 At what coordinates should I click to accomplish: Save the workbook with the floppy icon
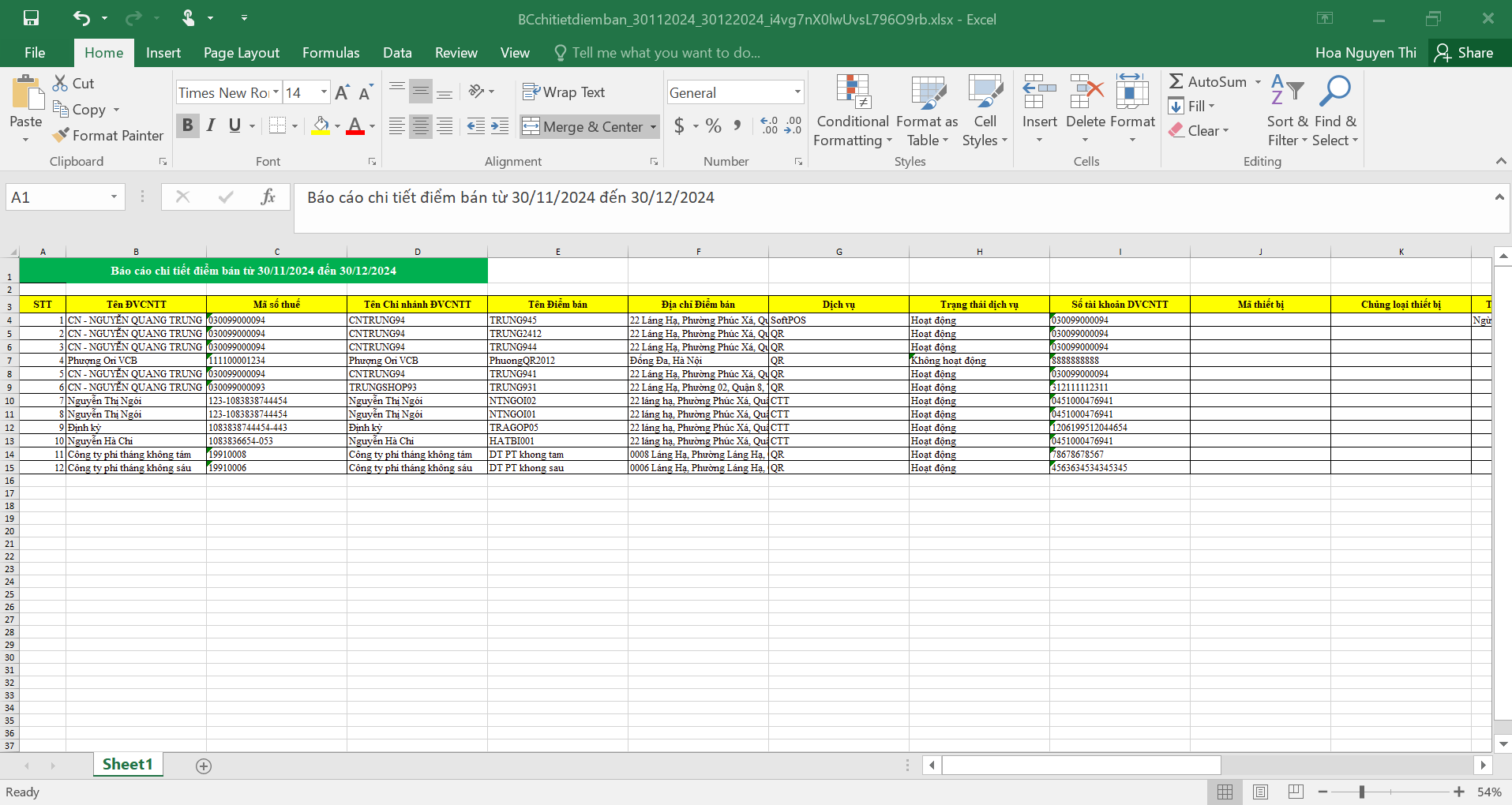(32, 18)
